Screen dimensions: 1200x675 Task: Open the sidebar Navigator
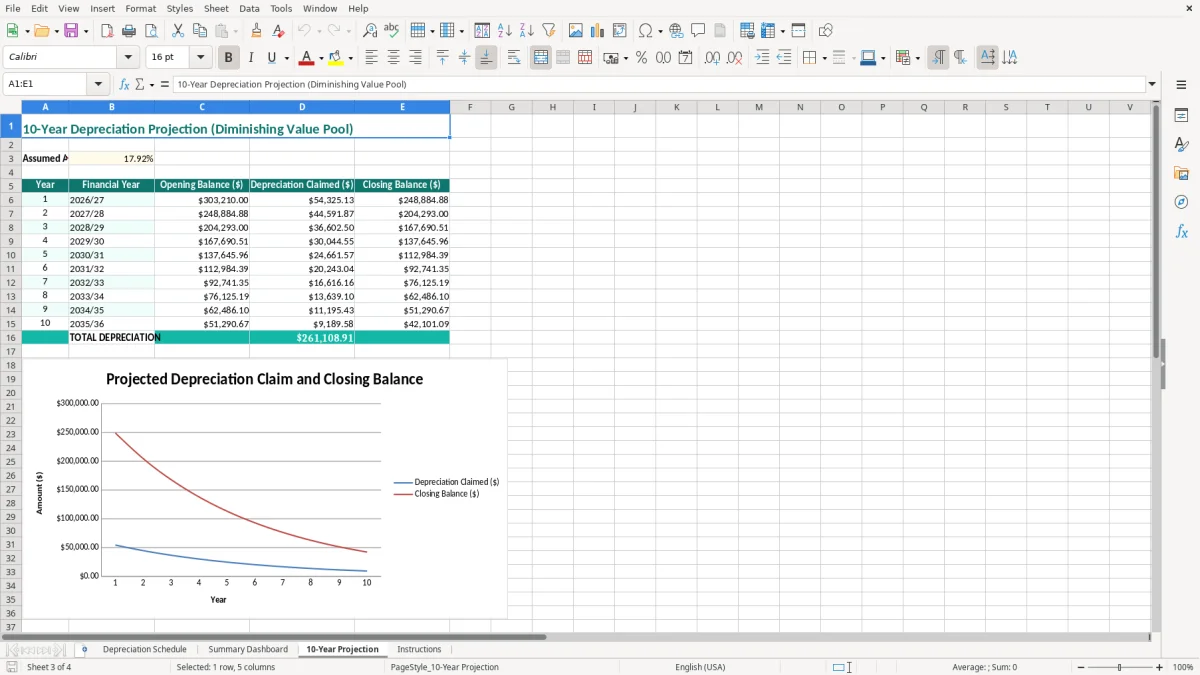pyautogui.click(x=1181, y=202)
